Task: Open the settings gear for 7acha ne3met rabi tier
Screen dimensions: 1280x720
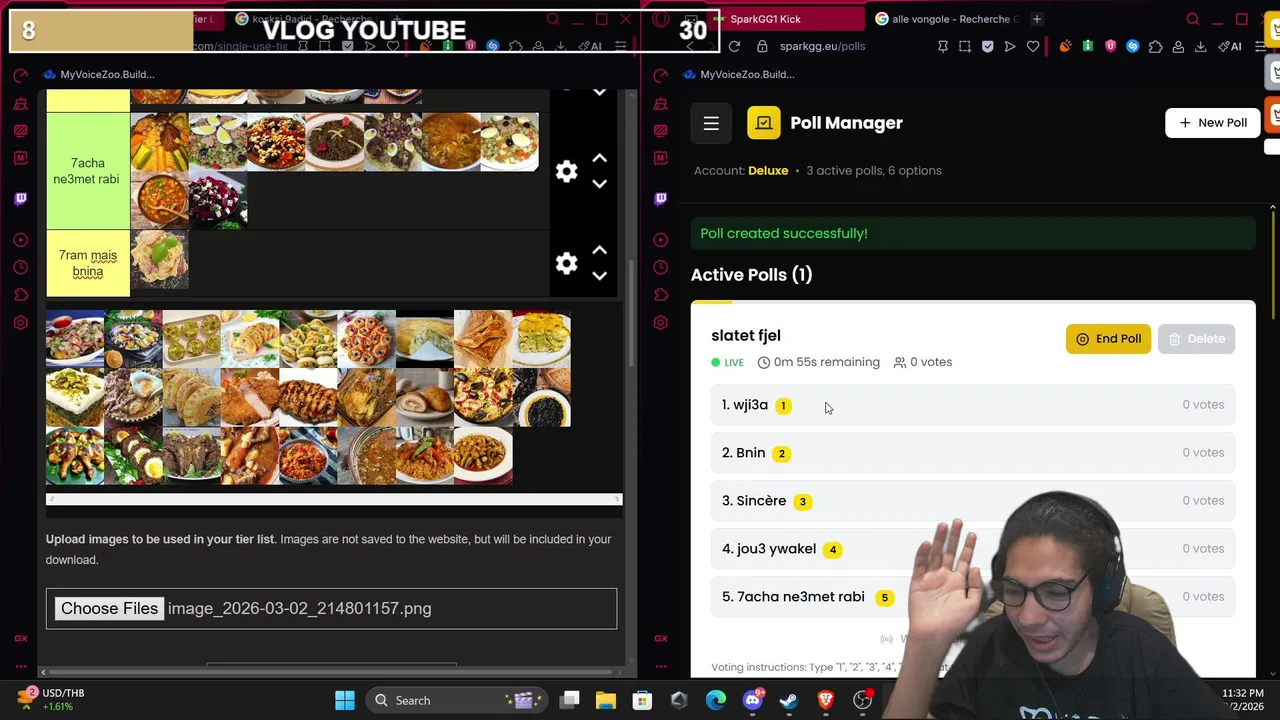Action: [567, 172]
